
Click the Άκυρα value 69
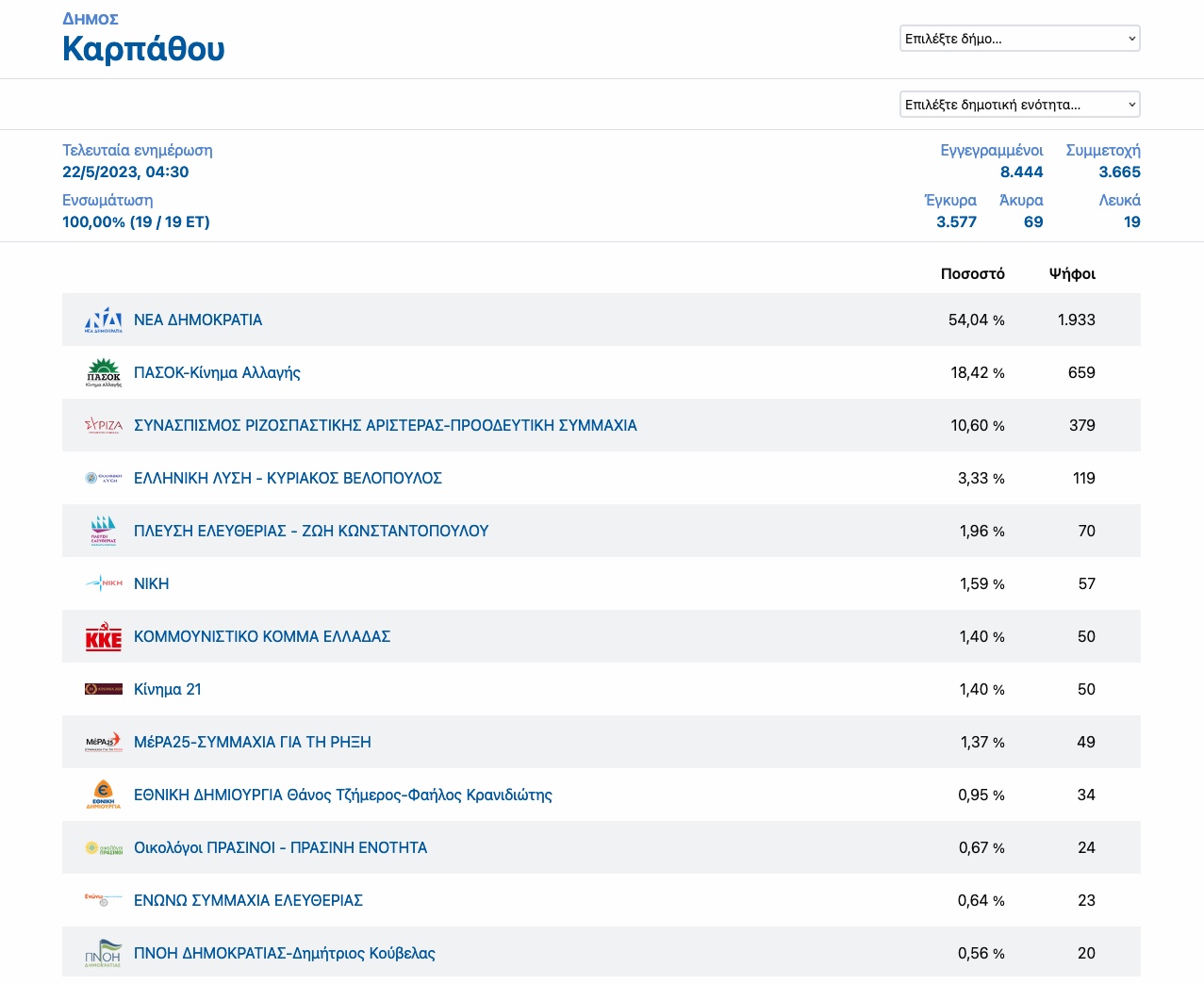point(1033,221)
